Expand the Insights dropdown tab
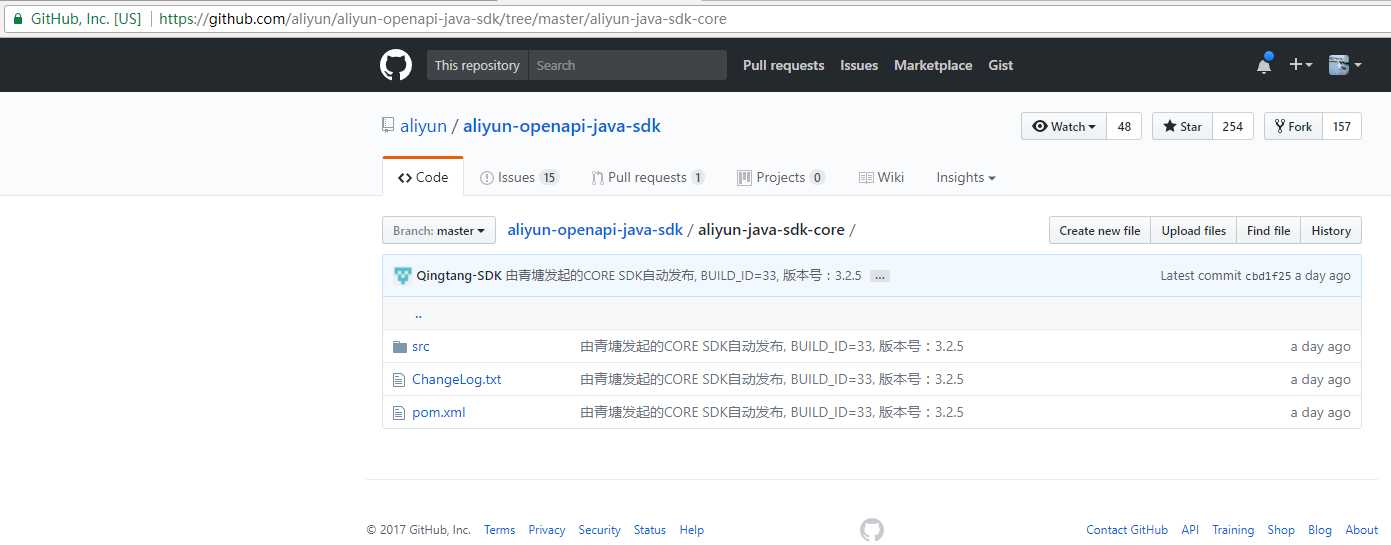 coord(966,177)
